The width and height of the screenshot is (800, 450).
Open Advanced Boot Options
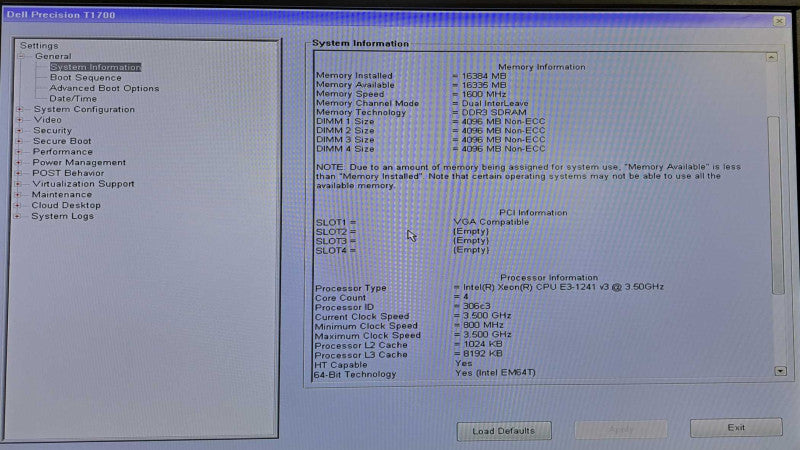[104, 88]
